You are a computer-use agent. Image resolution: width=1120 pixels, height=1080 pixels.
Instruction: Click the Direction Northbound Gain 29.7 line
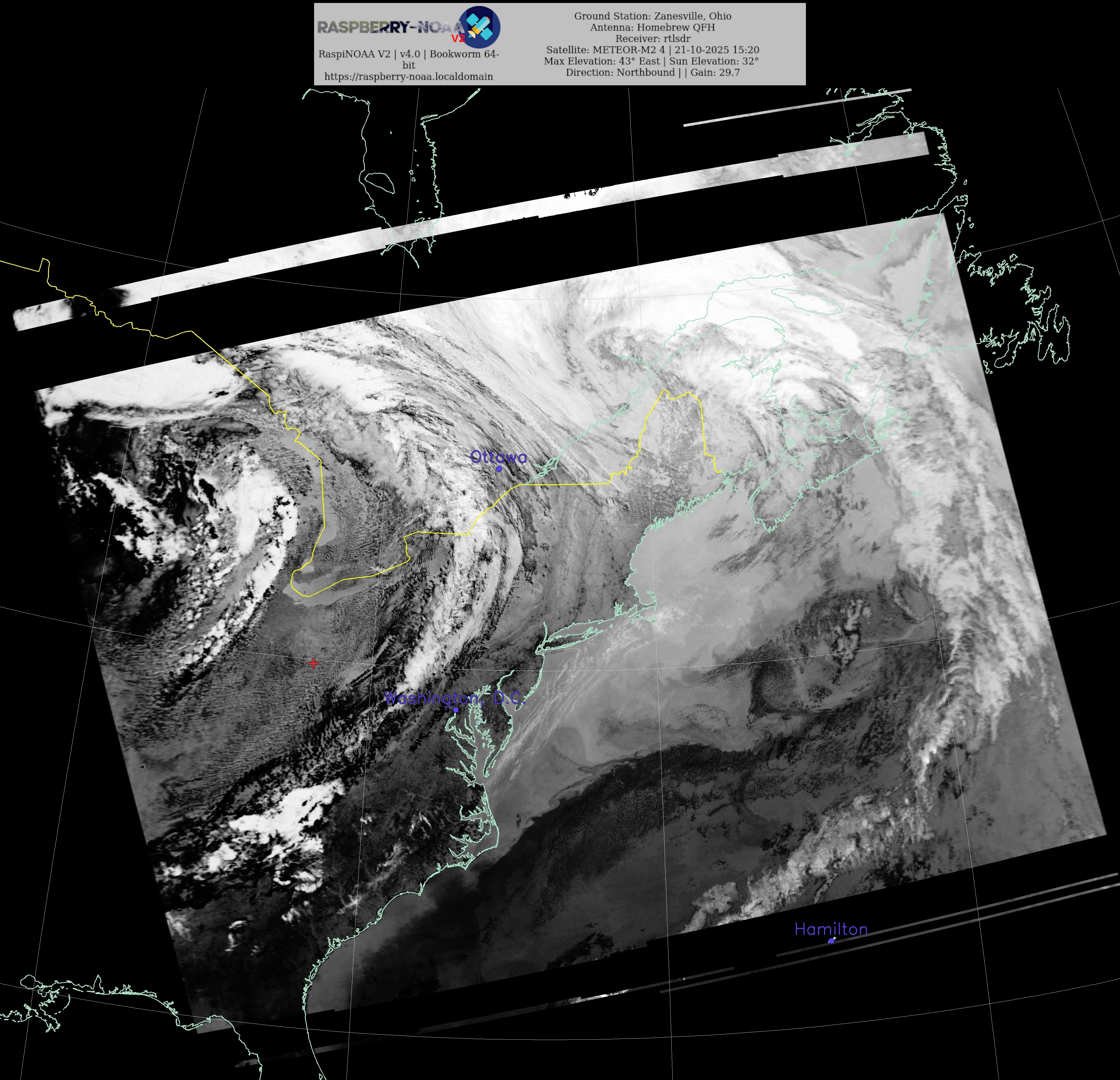click(x=652, y=73)
